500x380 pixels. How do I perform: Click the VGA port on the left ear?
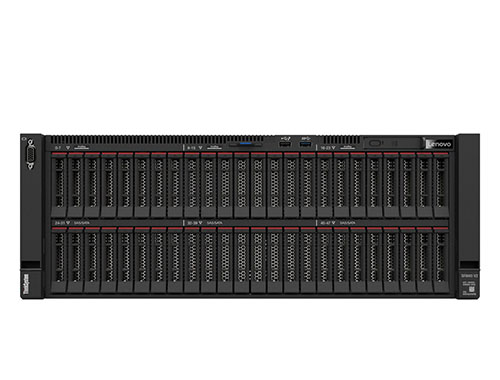(30, 155)
